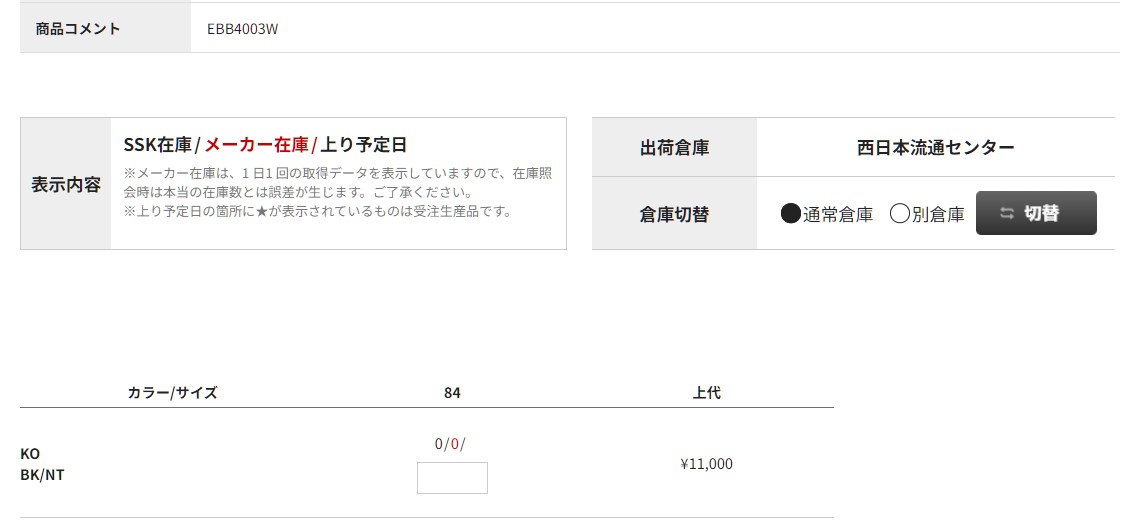Click the カラー/サイズ column header

pos(172,393)
